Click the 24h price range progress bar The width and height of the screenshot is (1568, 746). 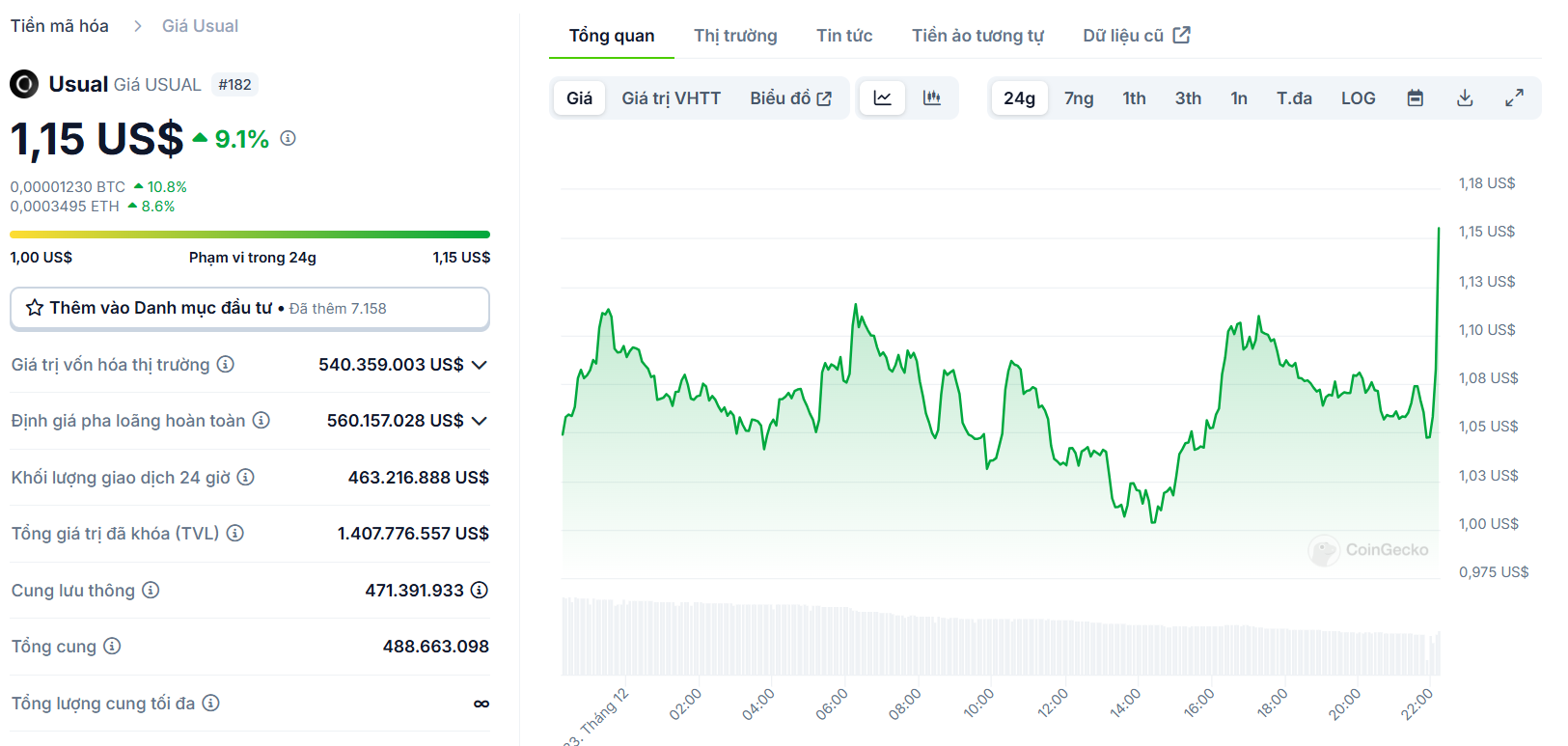[x=250, y=235]
